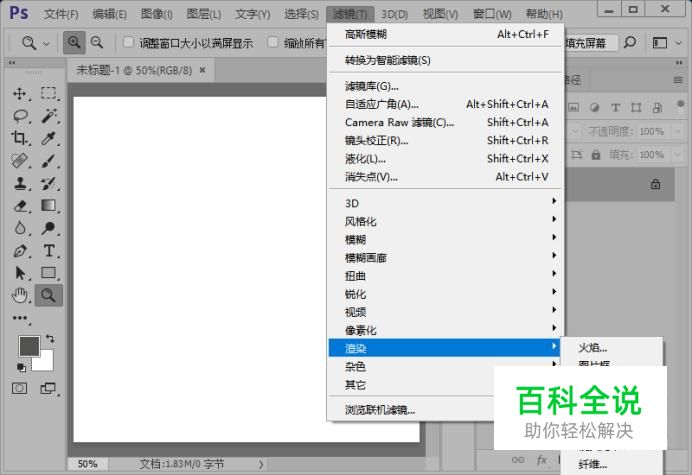
Task: Expand the 3D filter submenu
Action: click(x=446, y=203)
